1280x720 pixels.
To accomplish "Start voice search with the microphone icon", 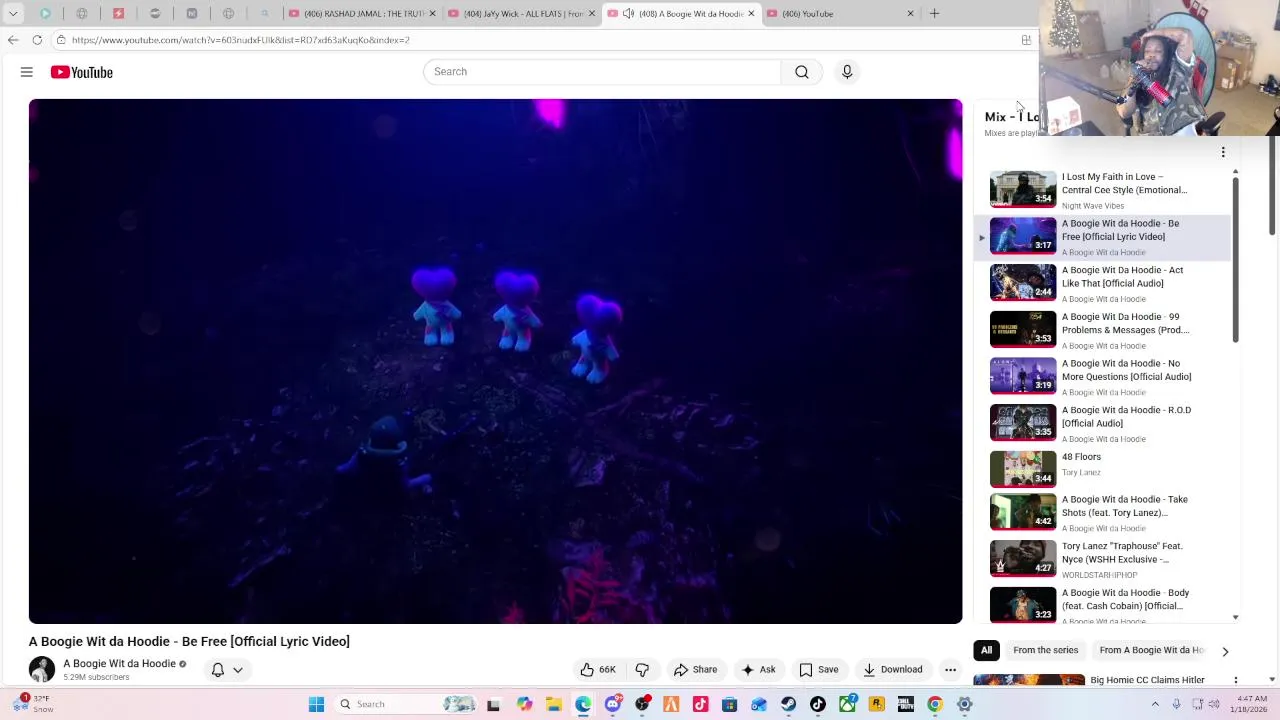I will pyautogui.click(x=847, y=72).
